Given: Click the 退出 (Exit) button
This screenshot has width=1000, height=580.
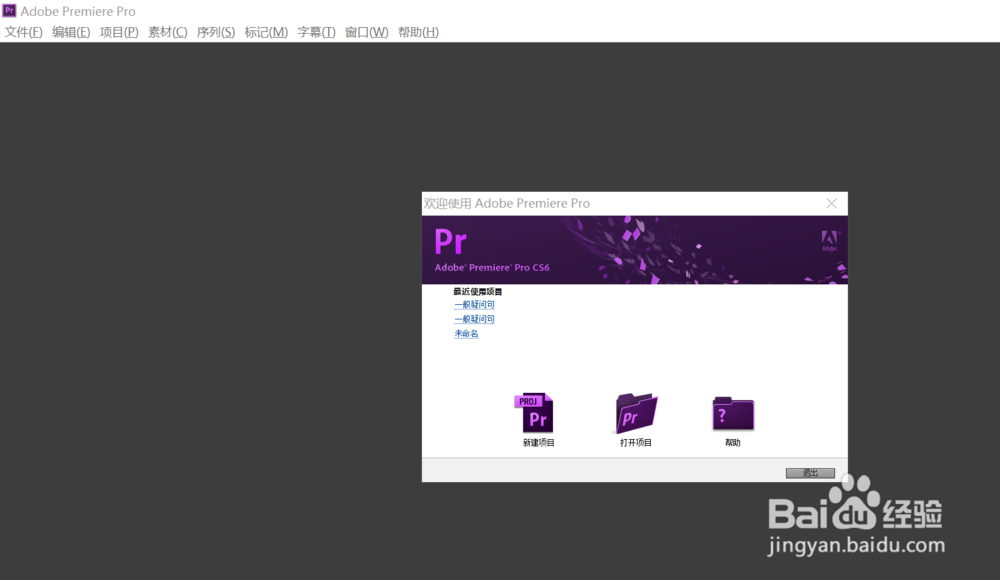Looking at the screenshot, I should (x=810, y=473).
